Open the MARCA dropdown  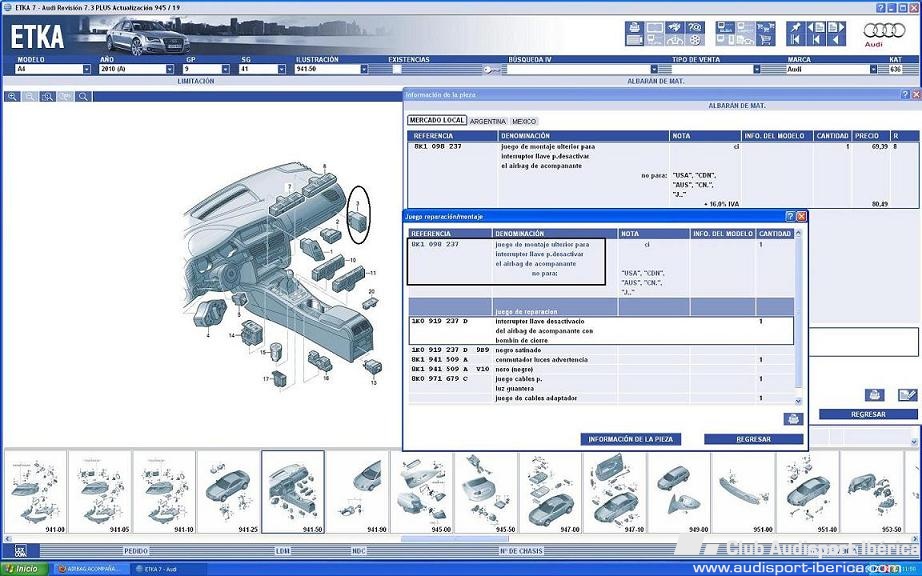(x=873, y=69)
